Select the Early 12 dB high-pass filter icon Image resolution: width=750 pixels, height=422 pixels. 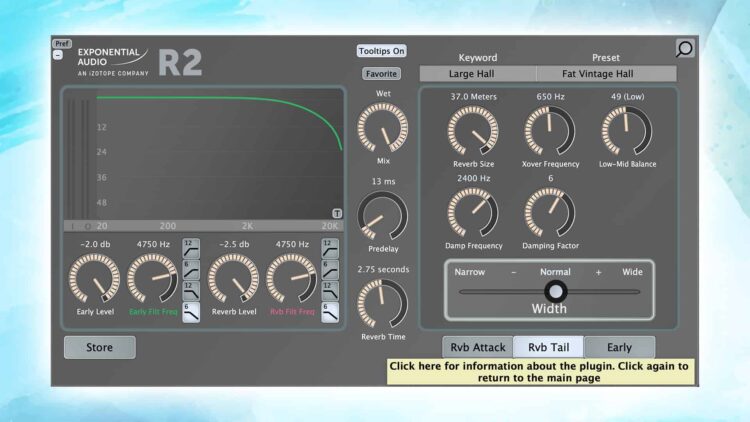click(x=191, y=249)
